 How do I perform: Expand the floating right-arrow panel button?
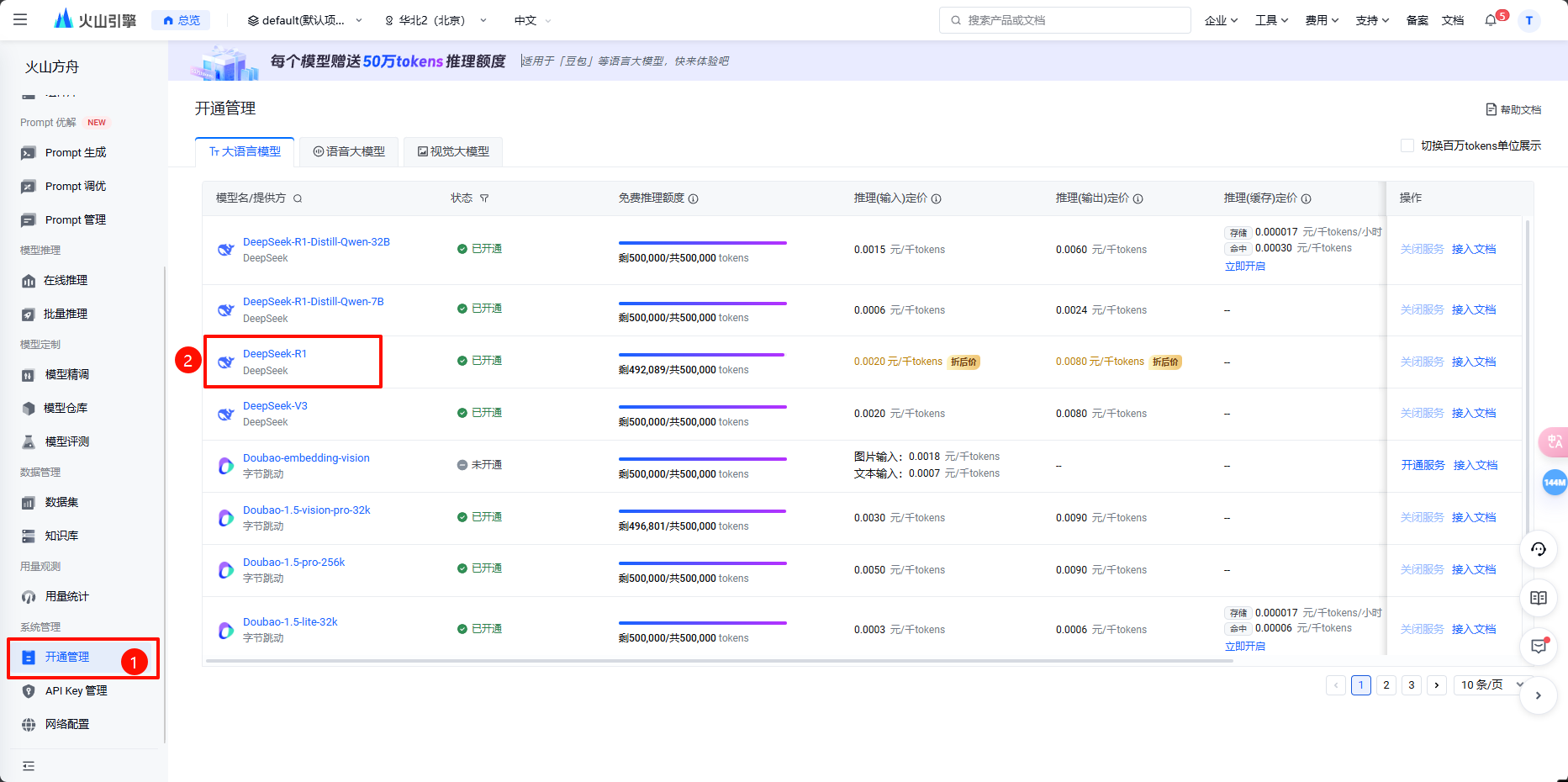pyautogui.click(x=1539, y=695)
